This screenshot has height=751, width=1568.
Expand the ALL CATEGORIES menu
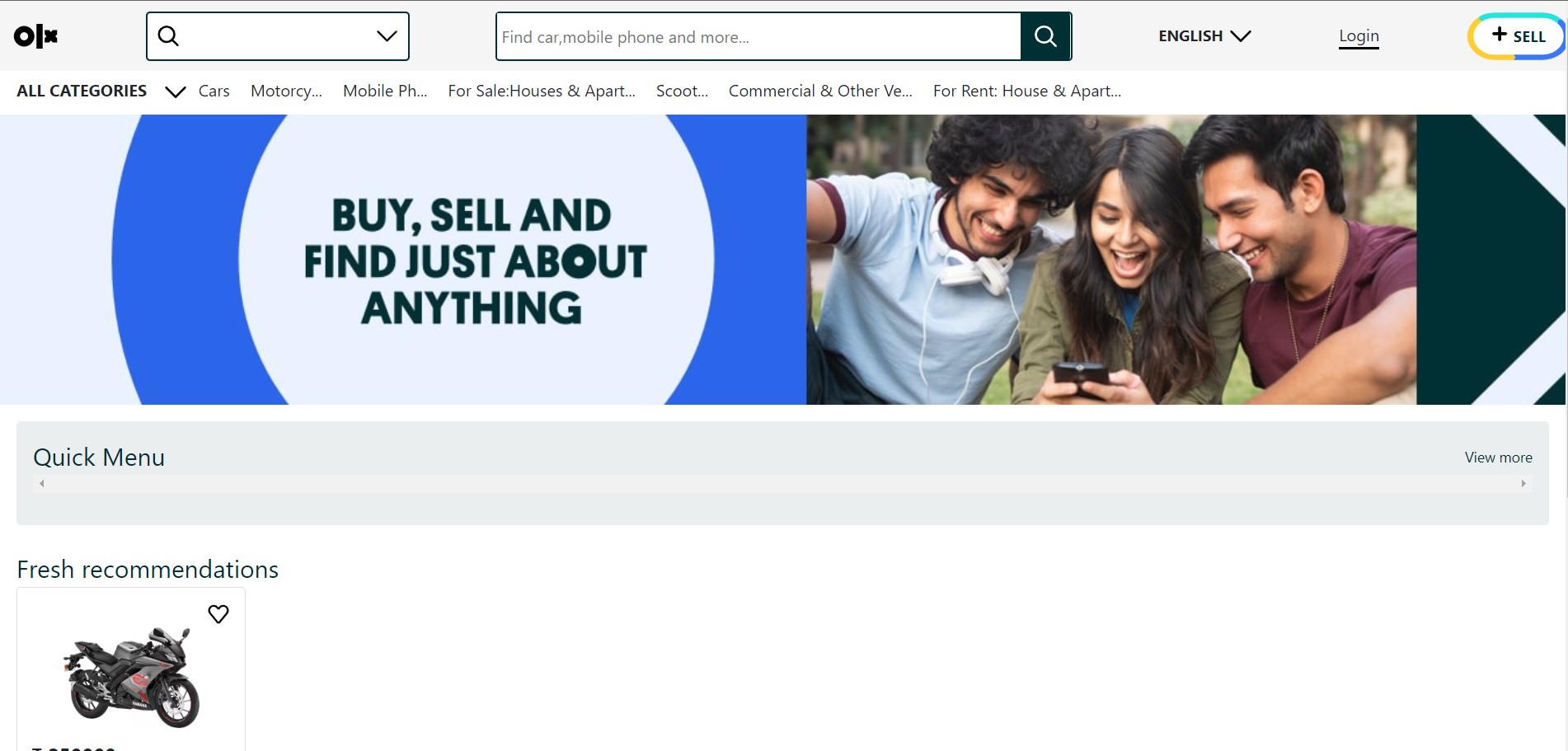click(x=101, y=92)
